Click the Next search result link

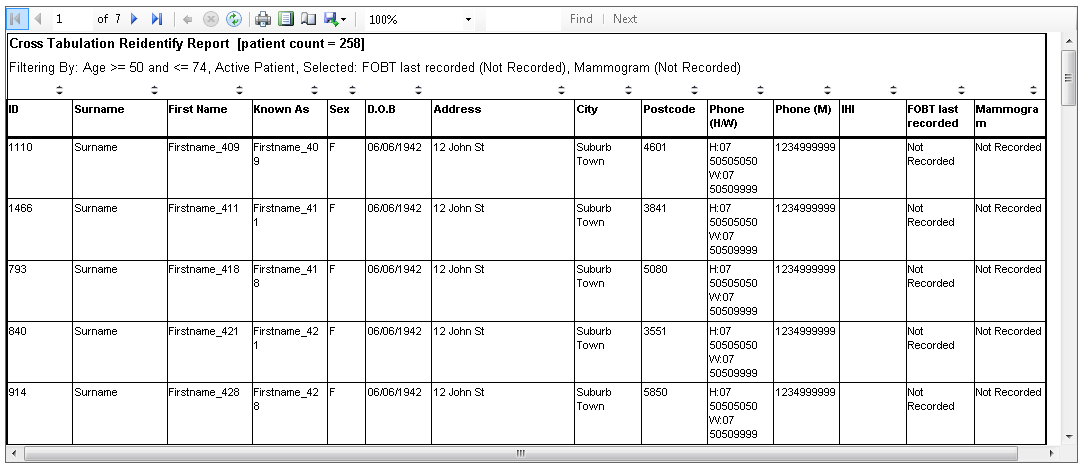pyautogui.click(x=625, y=19)
